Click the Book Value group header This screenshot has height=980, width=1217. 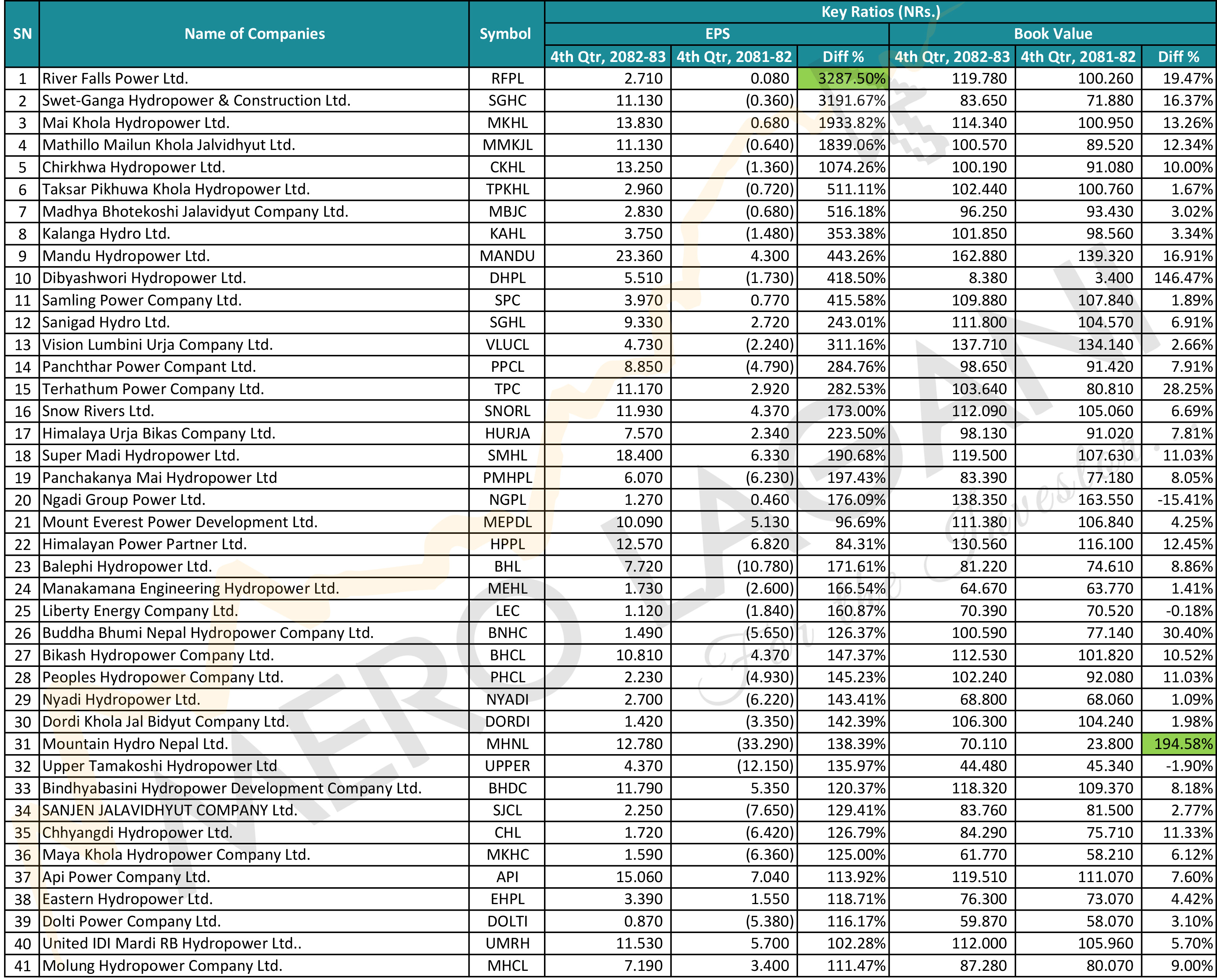[1053, 34]
